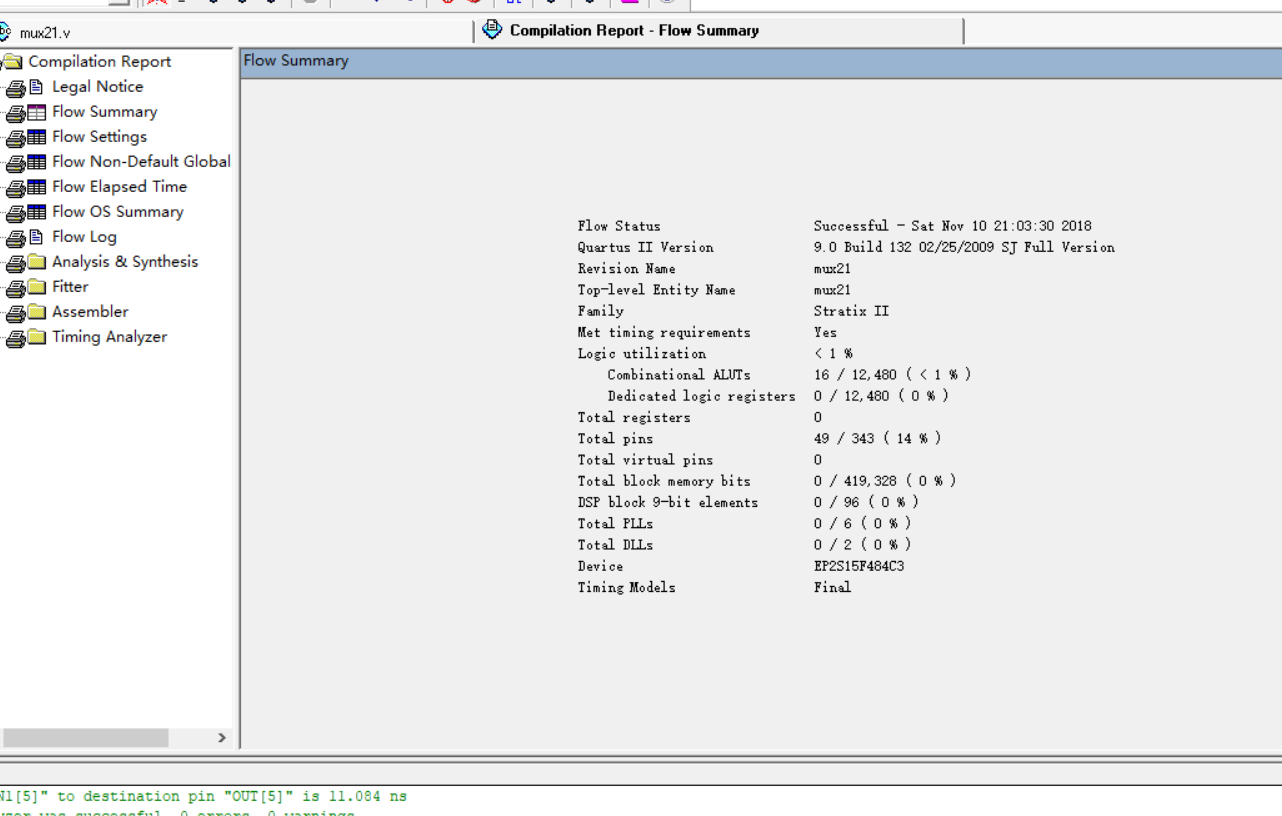Click the document icon of Flow Log
The height and width of the screenshot is (816, 1282).
click(36, 237)
